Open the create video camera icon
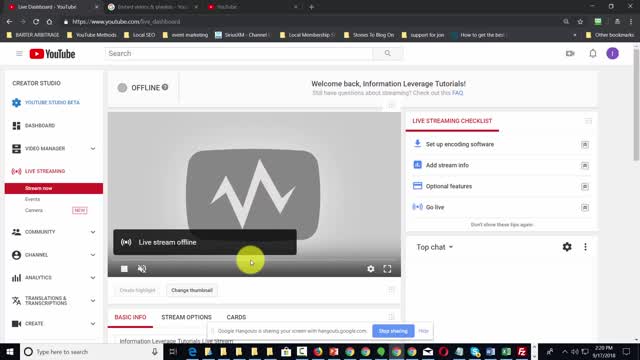This screenshot has height=360, width=640. pos(570,53)
